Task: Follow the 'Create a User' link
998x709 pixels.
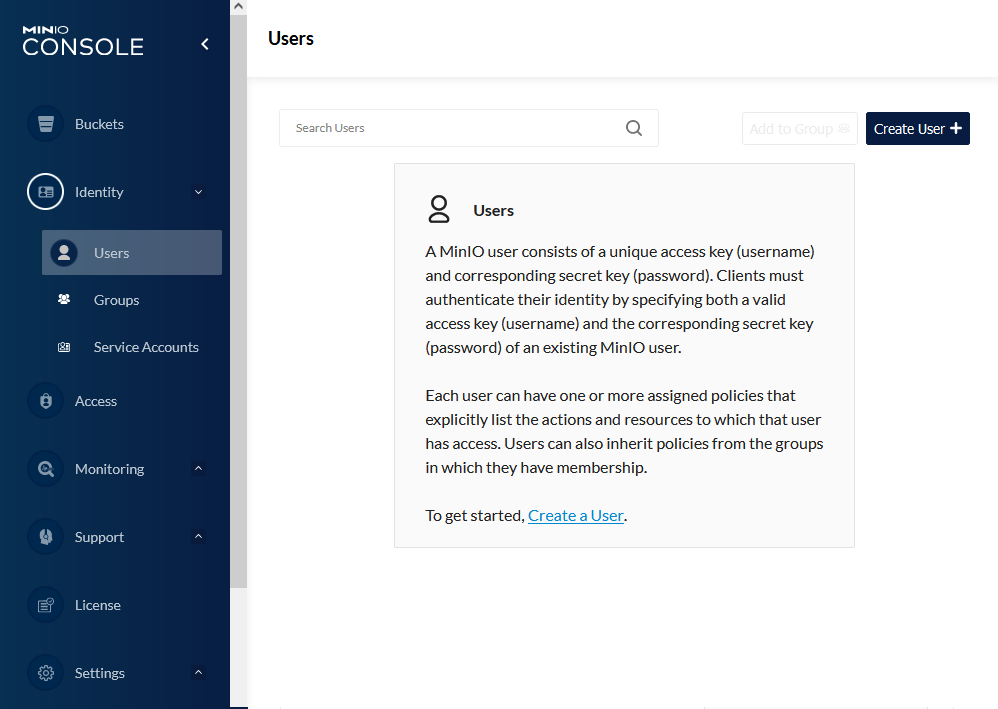Action: click(575, 516)
